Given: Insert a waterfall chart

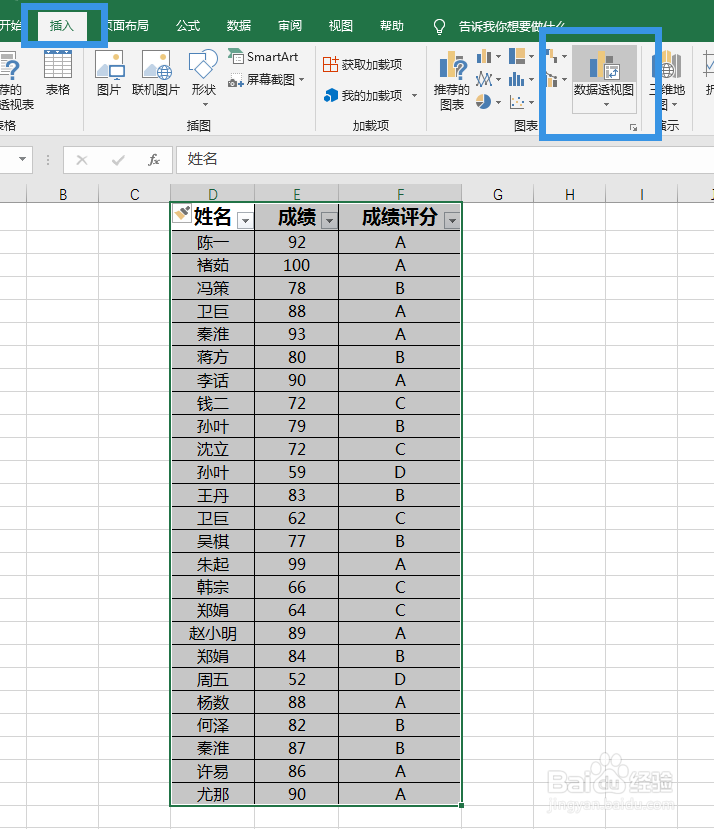Looking at the screenshot, I should 552,56.
